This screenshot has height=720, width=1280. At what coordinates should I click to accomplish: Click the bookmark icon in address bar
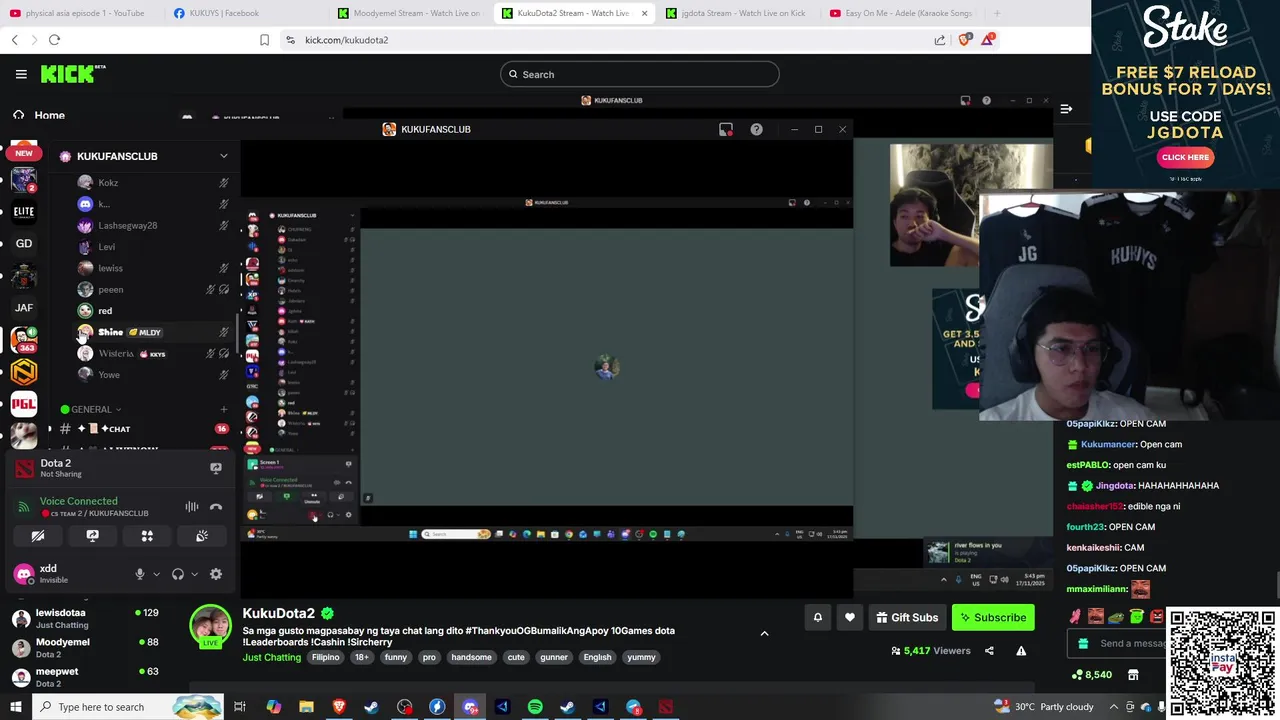(x=264, y=40)
